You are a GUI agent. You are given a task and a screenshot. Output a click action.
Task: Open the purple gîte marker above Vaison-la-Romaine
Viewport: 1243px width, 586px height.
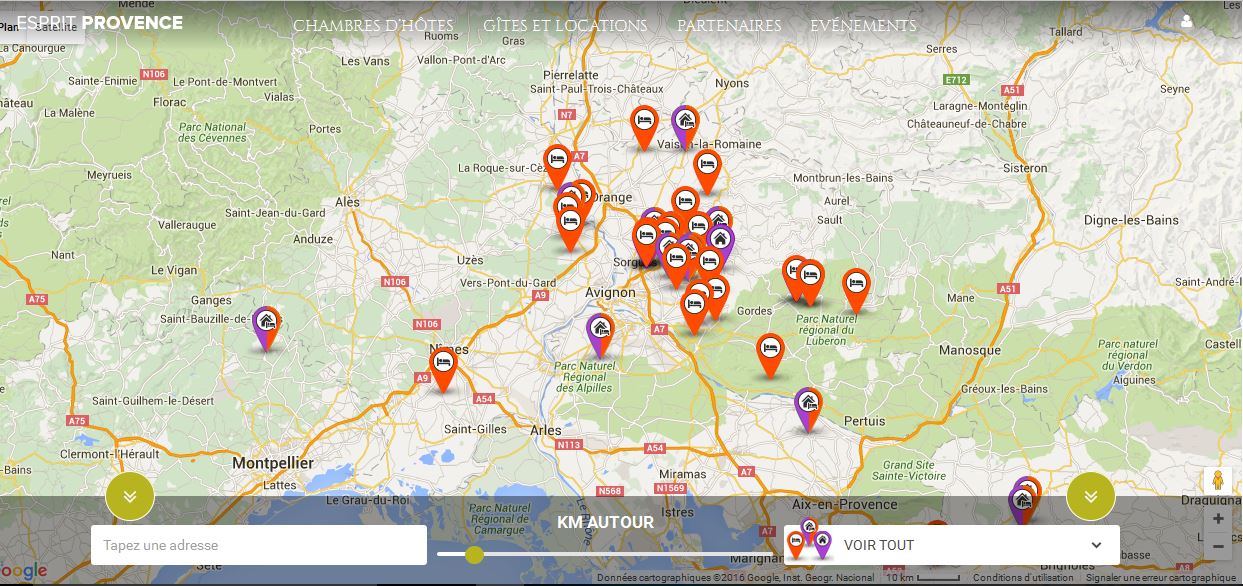tap(685, 127)
